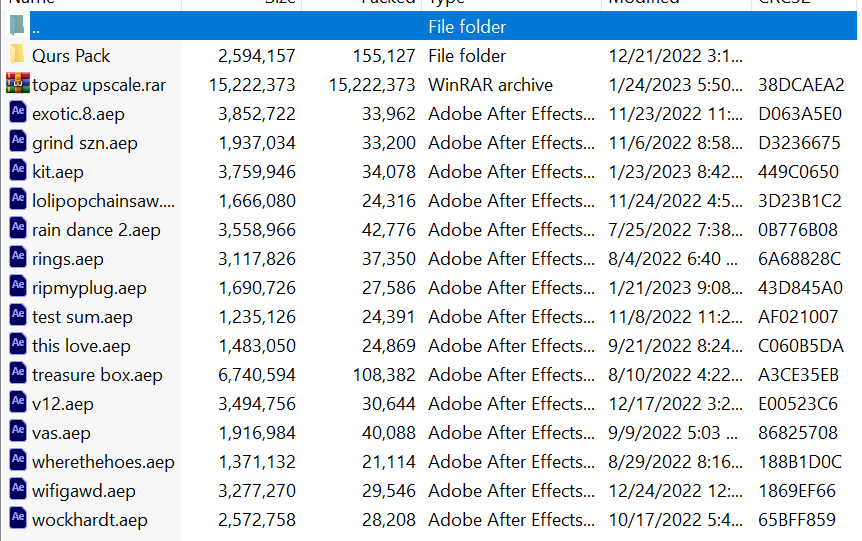The width and height of the screenshot is (862, 541).
Task: Select the rain dance 2.aep file
Action: [x=96, y=230]
